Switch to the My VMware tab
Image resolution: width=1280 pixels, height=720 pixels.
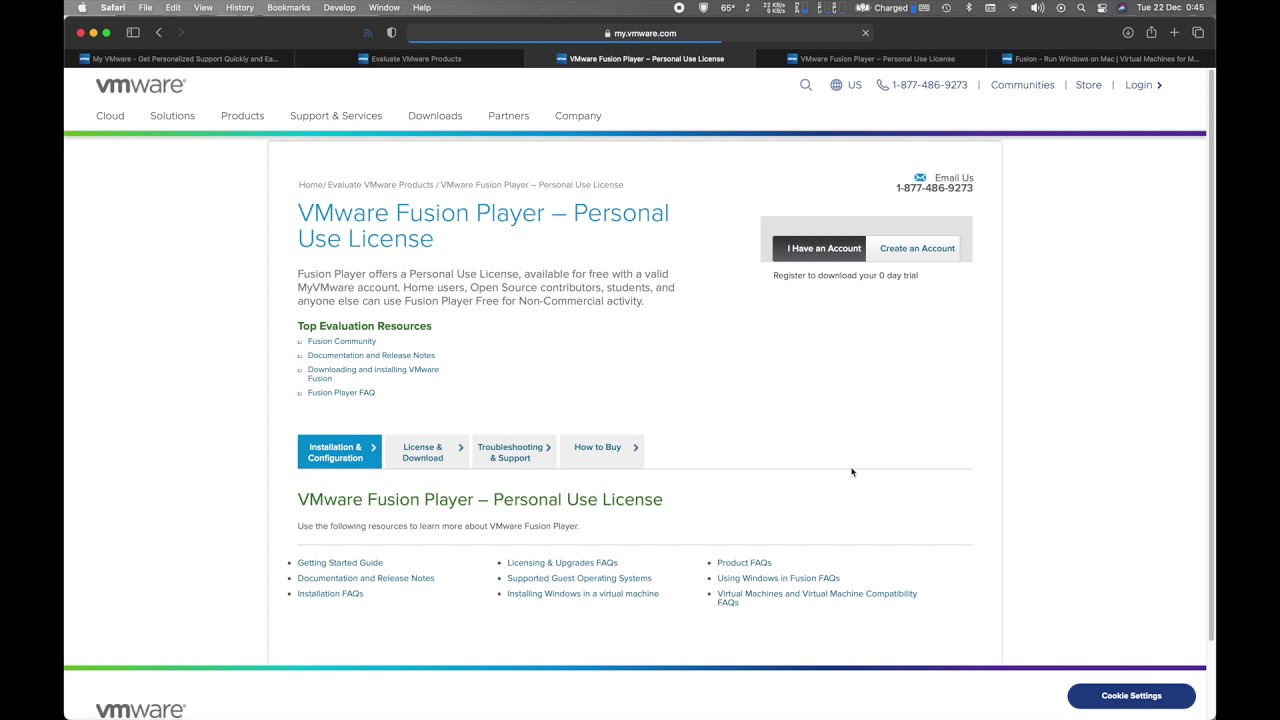tap(179, 59)
